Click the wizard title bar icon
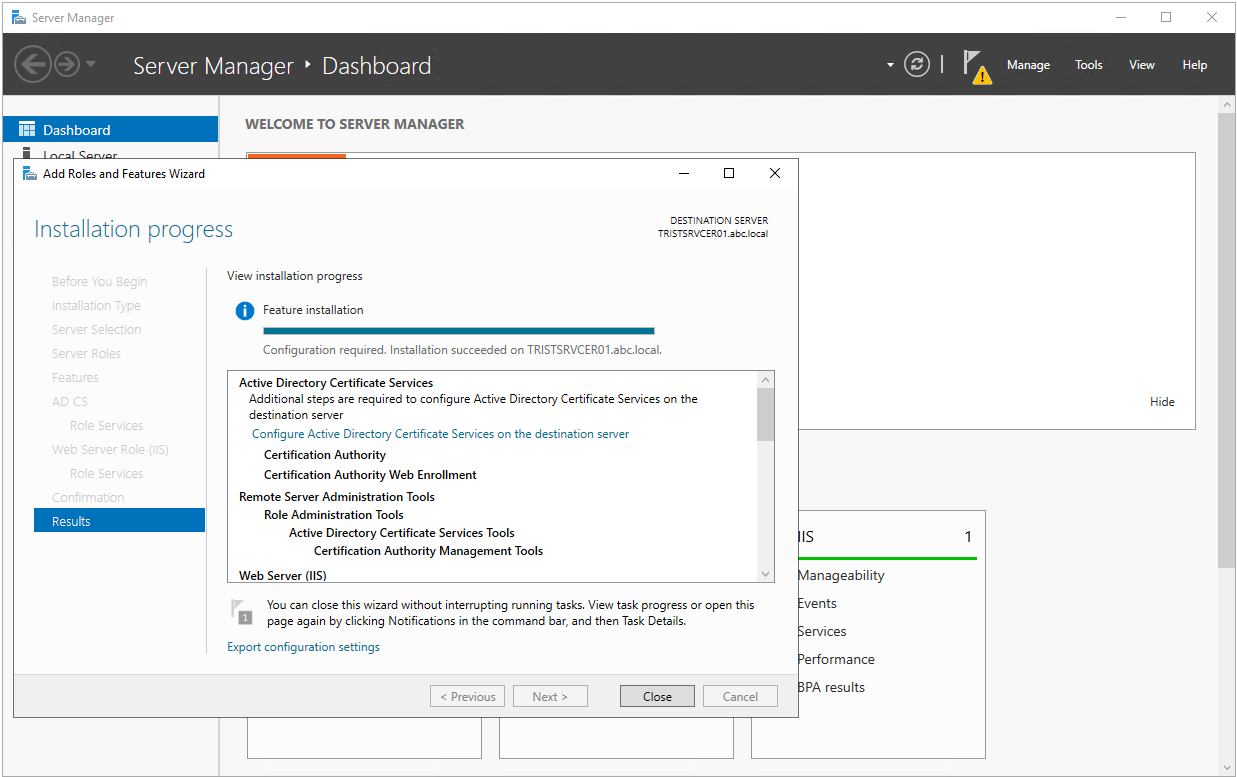This screenshot has width=1237, height=777. coord(30,173)
